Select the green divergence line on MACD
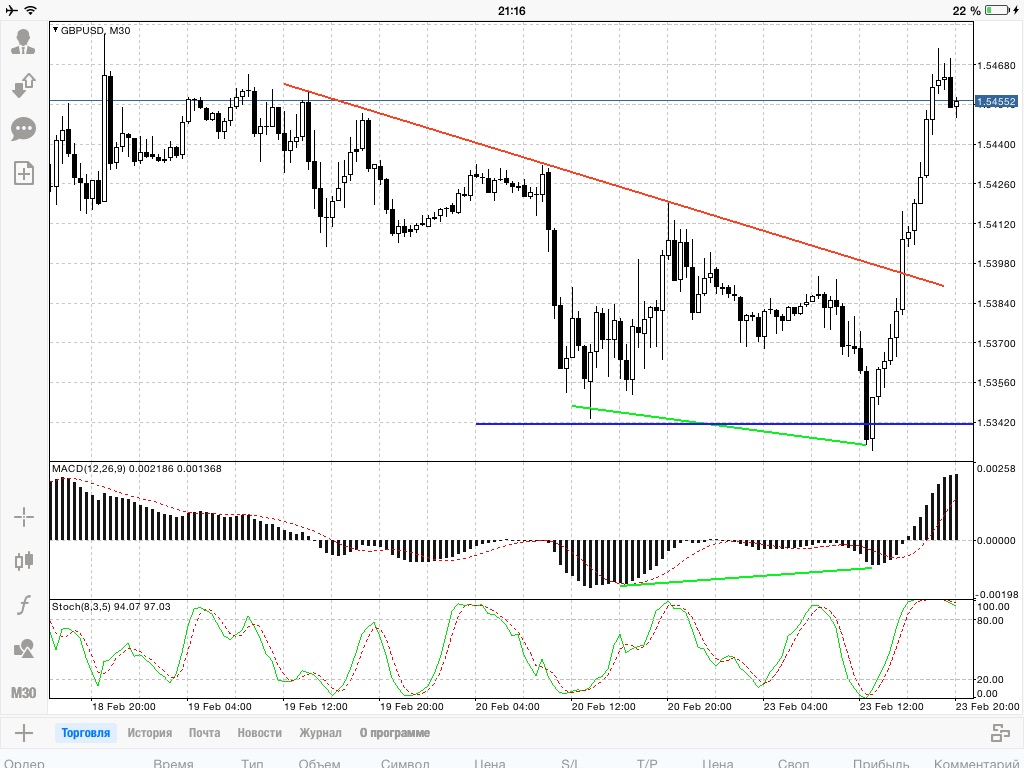 point(746,577)
